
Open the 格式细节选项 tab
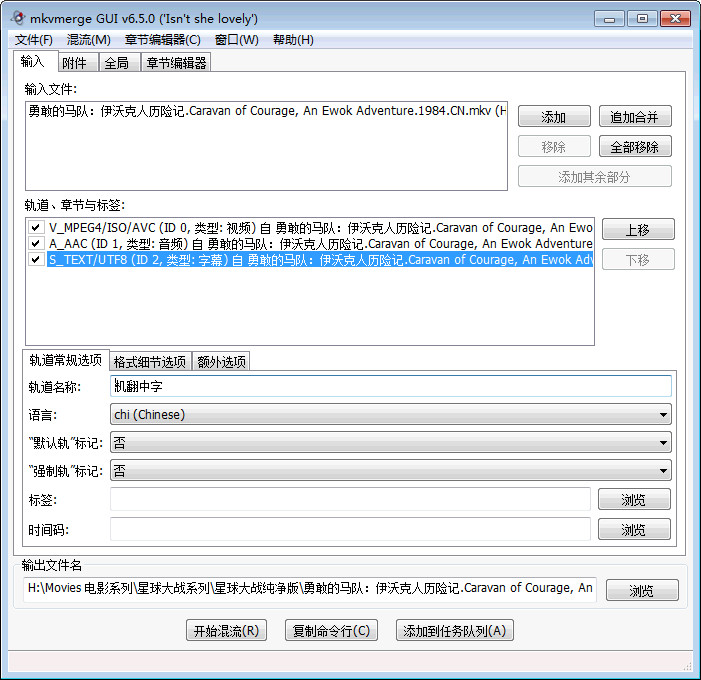pos(149,361)
